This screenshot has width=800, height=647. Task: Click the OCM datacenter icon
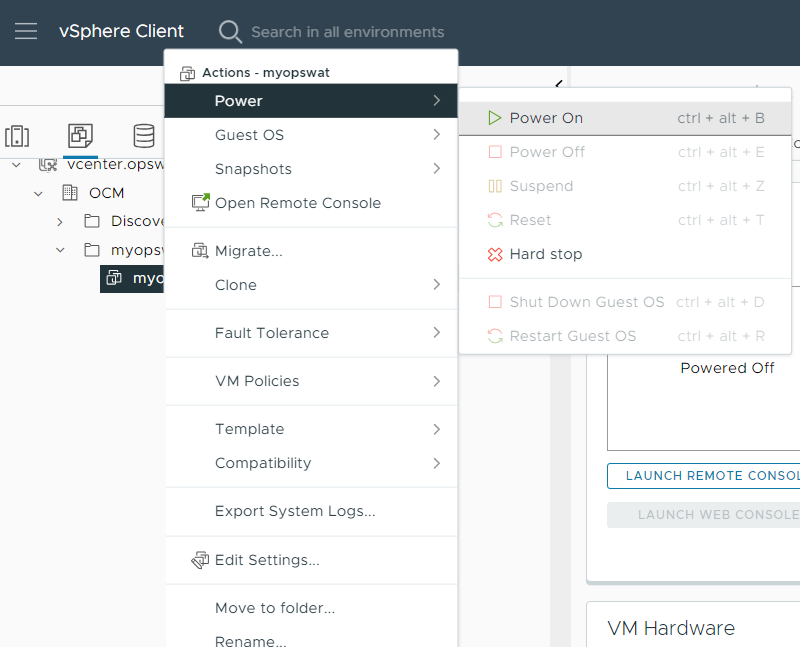click(70, 193)
